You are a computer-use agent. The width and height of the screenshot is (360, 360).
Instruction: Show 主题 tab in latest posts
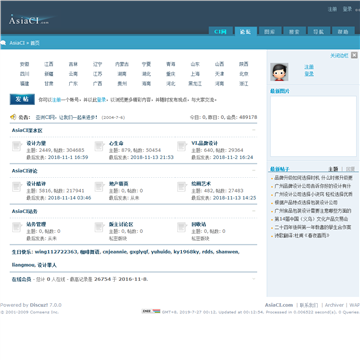pos(333,169)
